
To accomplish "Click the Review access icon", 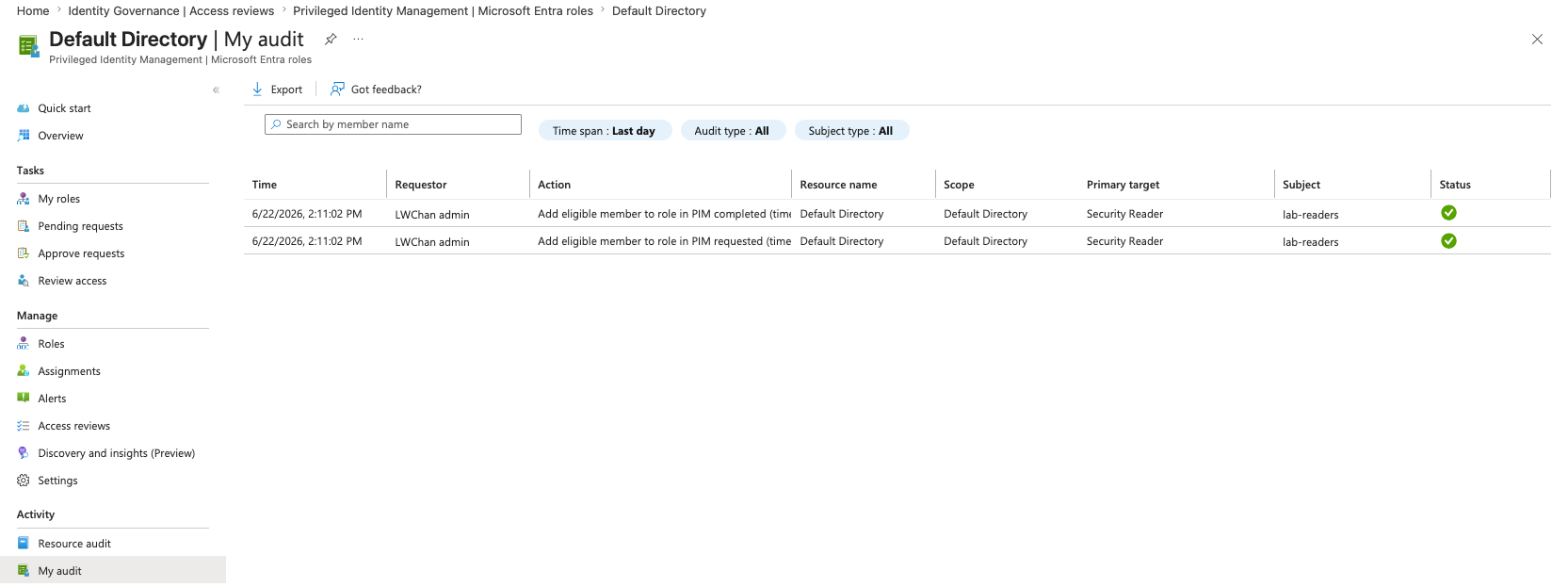I will point(24,281).
